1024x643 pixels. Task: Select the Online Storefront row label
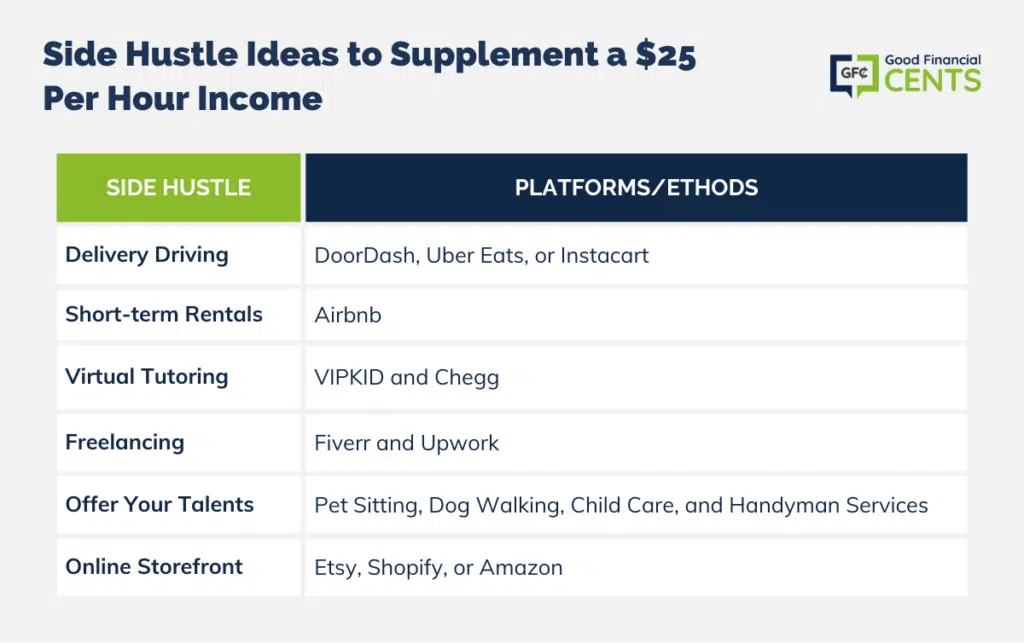[154, 567]
